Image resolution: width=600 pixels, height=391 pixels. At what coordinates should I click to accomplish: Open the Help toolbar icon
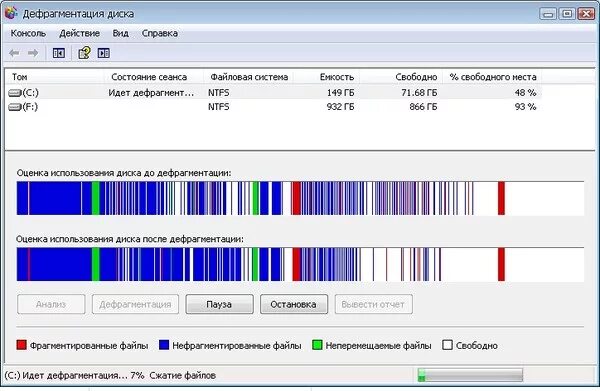tap(84, 53)
